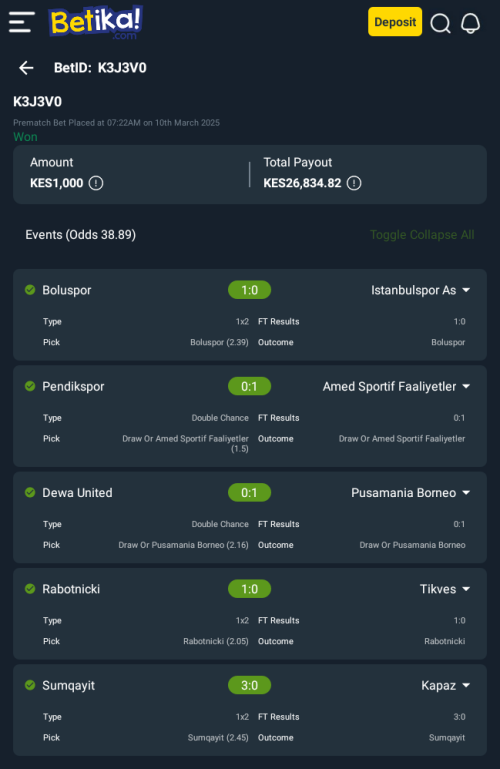Open the hamburger menu icon

[x=22, y=22]
